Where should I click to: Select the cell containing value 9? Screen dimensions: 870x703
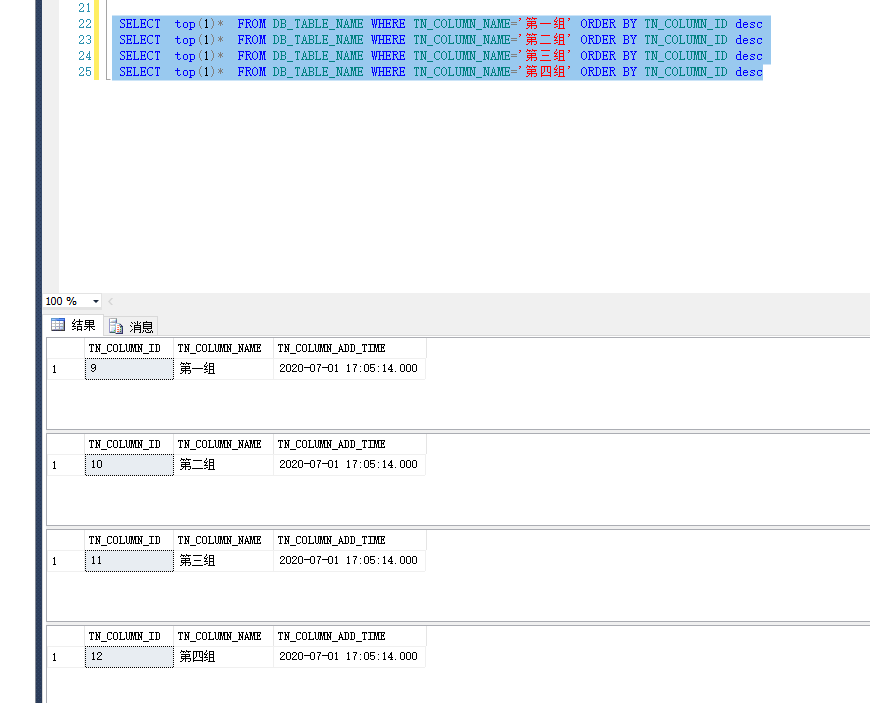pos(128,368)
